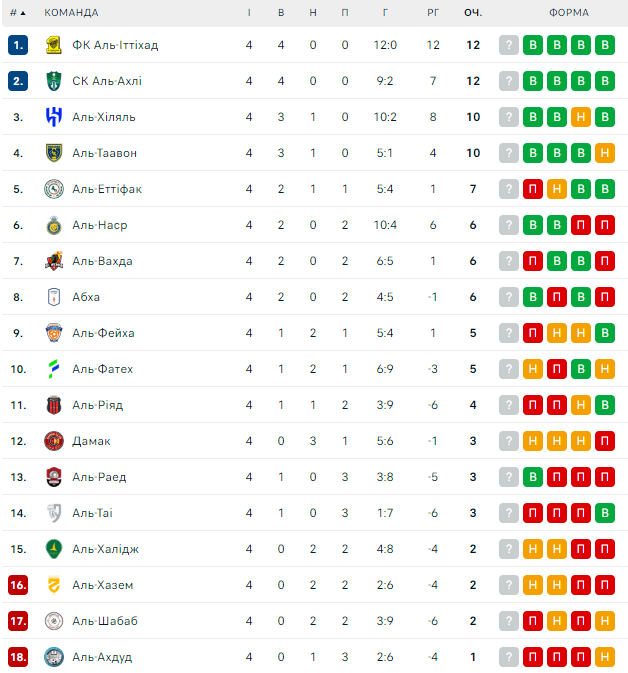Open the Аль-Шабаб team page
Screen dimensions: 628x673
(104, 621)
